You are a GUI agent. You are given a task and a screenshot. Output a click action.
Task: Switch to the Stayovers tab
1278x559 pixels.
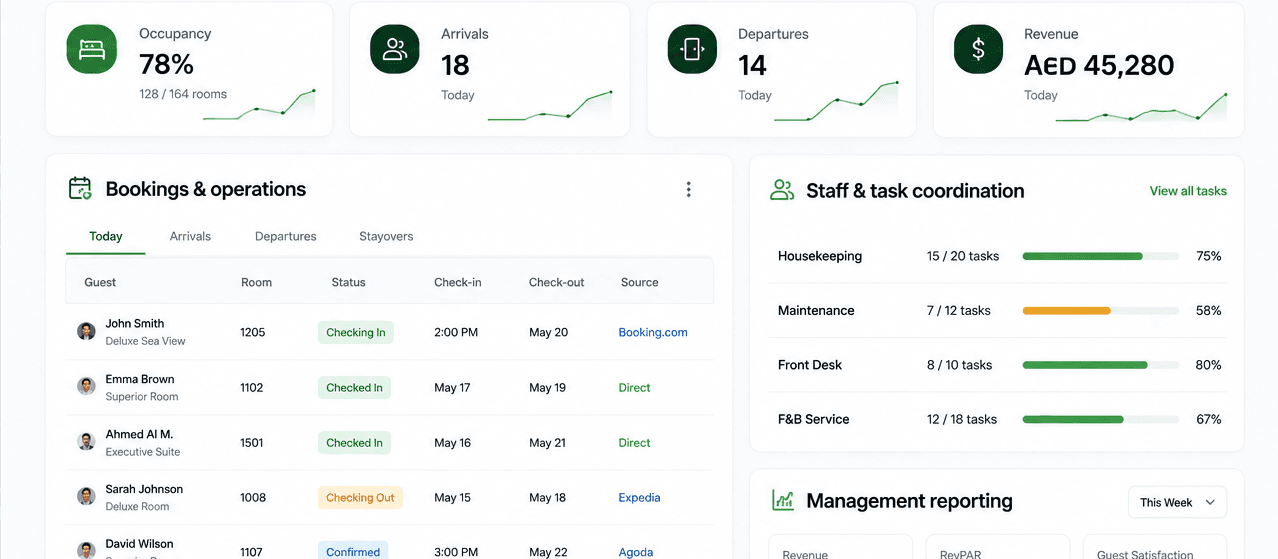tap(386, 237)
